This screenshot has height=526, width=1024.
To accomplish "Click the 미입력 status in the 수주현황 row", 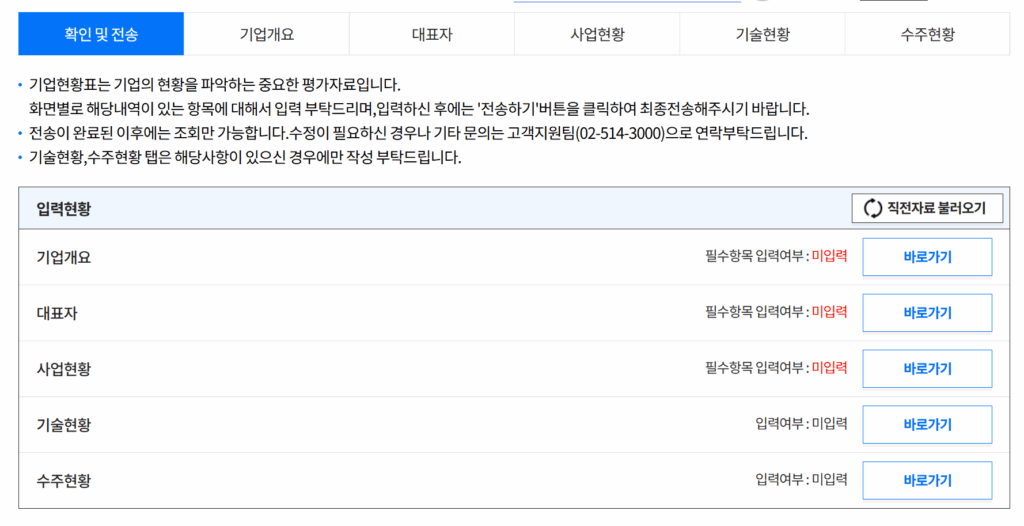I will (829, 480).
